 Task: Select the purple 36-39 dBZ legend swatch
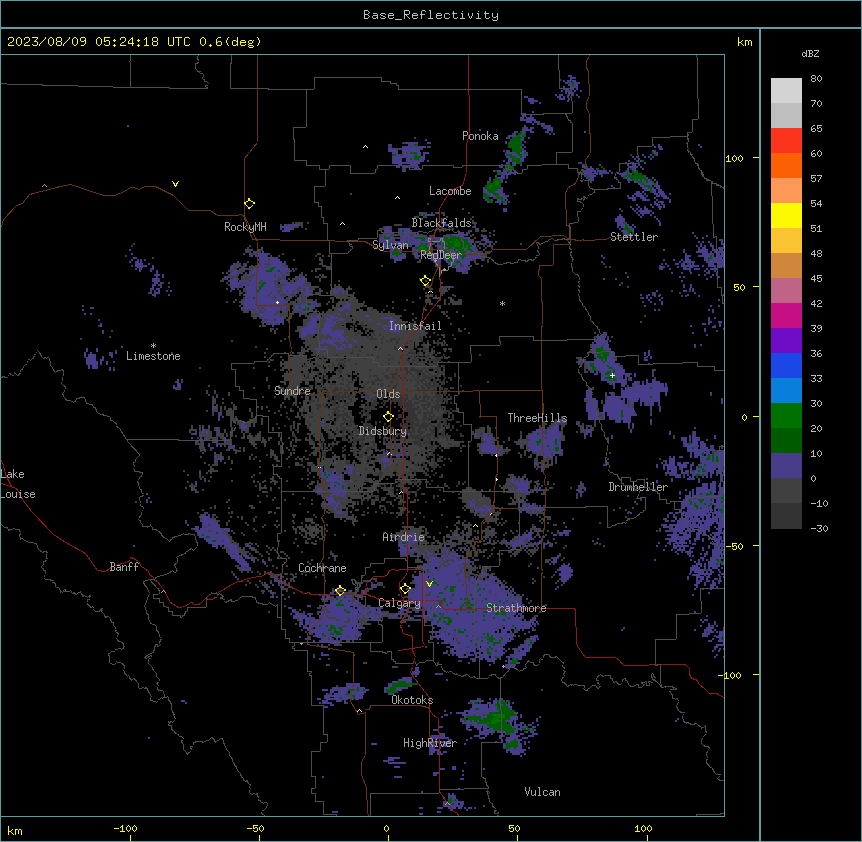(x=786, y=341)
